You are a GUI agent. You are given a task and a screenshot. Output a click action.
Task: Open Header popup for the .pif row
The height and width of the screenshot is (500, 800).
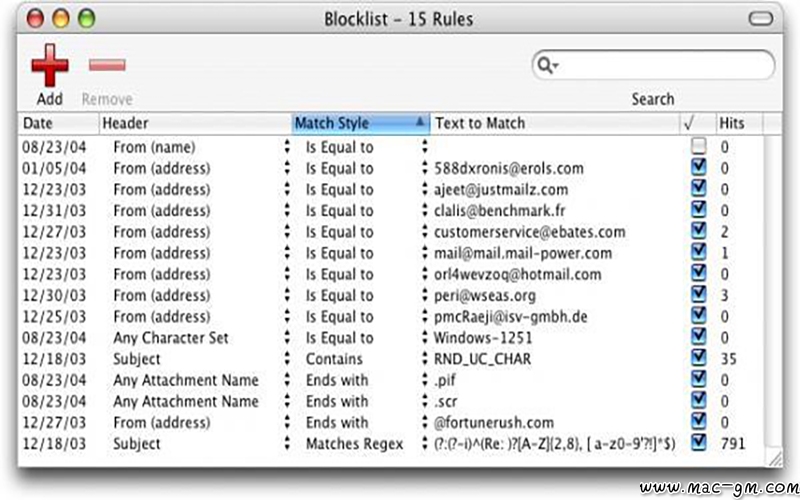coord(287,380)
